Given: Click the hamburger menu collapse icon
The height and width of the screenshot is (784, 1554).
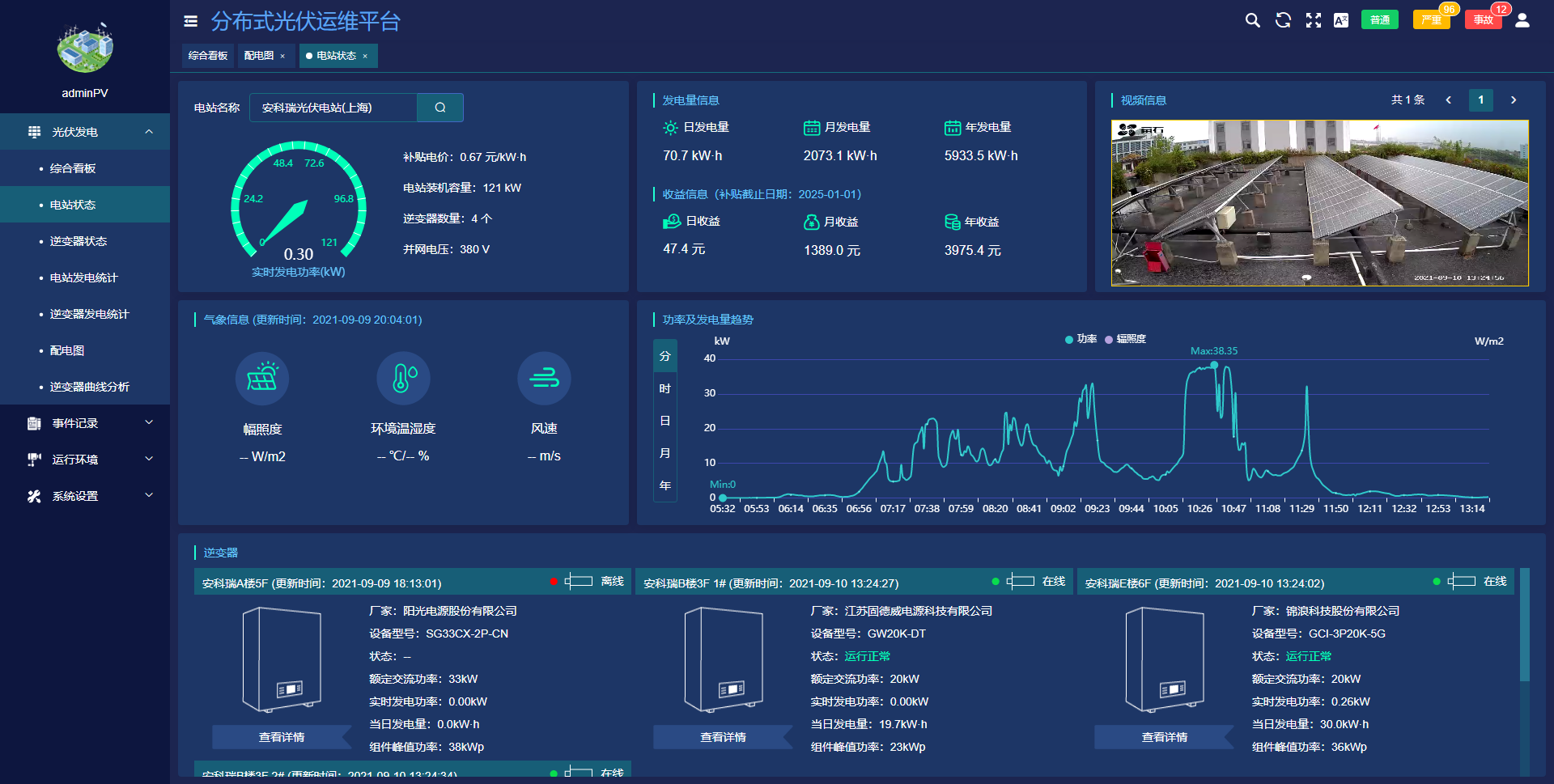Looking at the screenshot, I should (x=191, y=21).
